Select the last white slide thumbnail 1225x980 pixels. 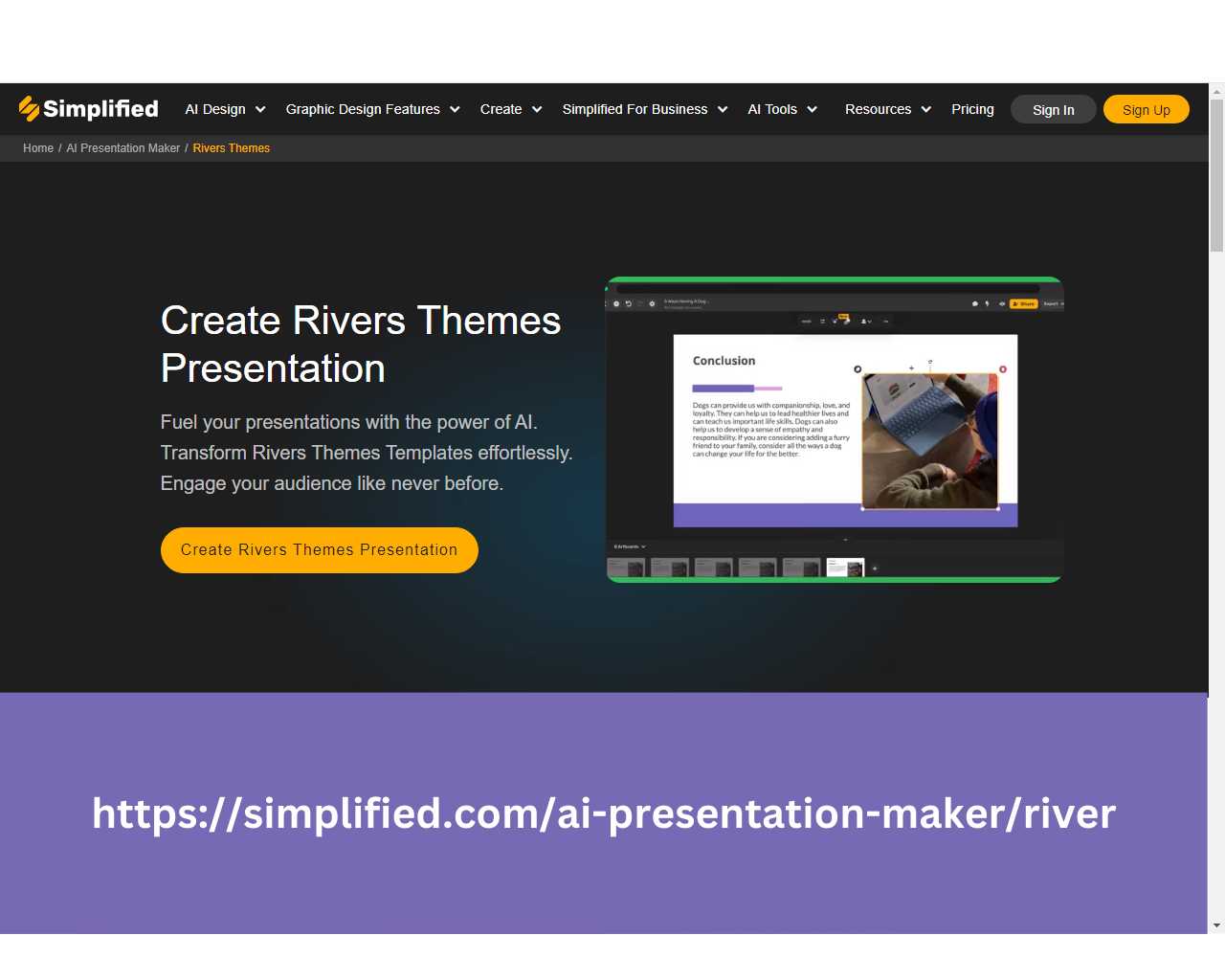tap(845, 568)
